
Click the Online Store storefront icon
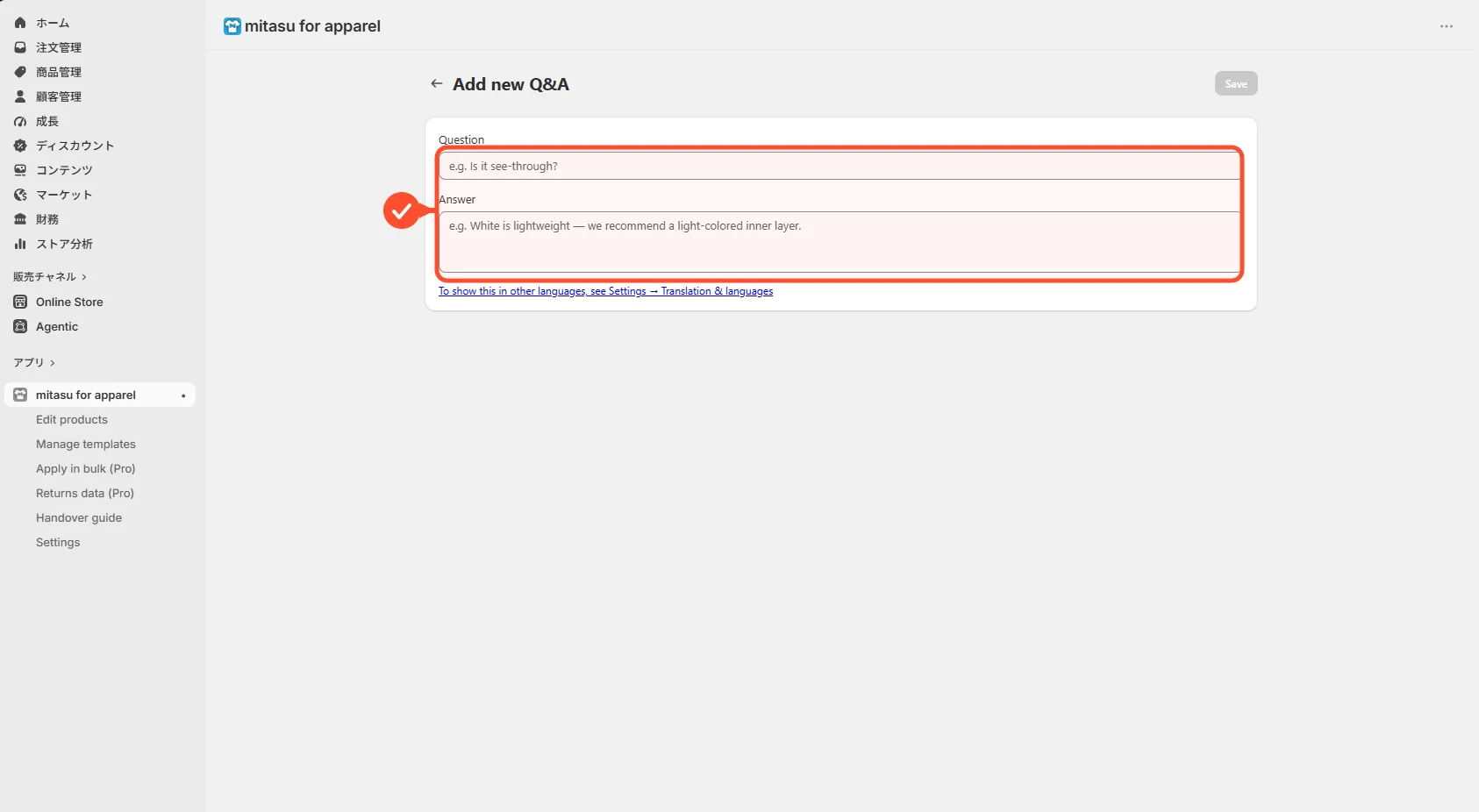20,302
